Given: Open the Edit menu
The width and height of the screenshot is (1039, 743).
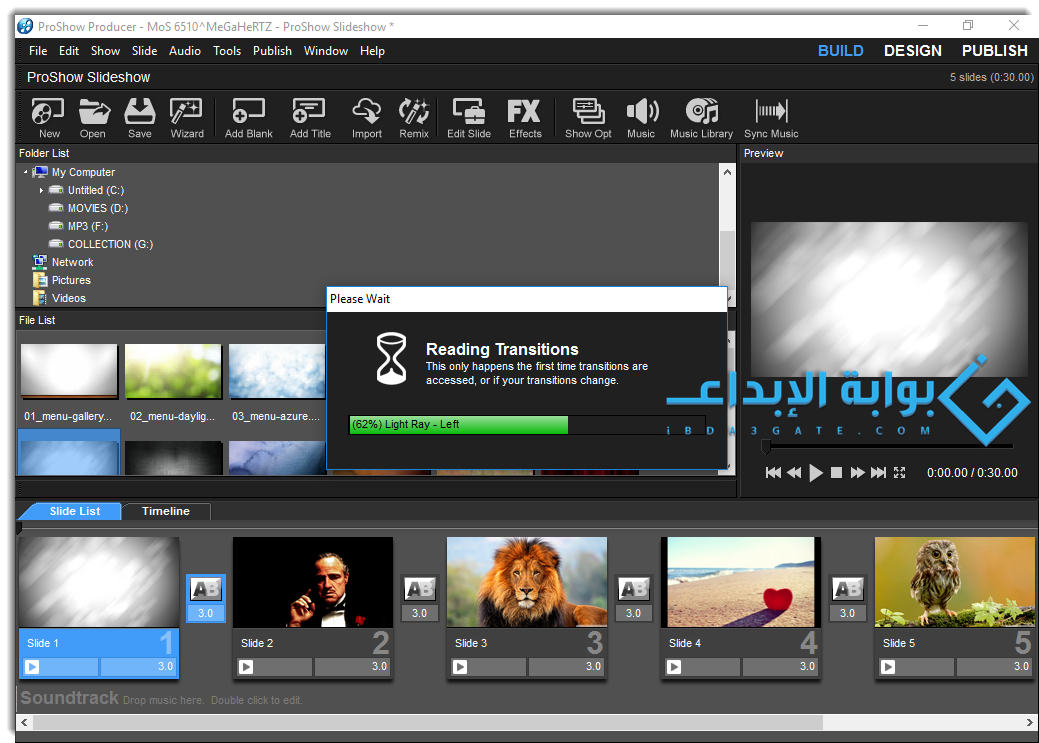Looking at the screenshot, I should [69, 51].
